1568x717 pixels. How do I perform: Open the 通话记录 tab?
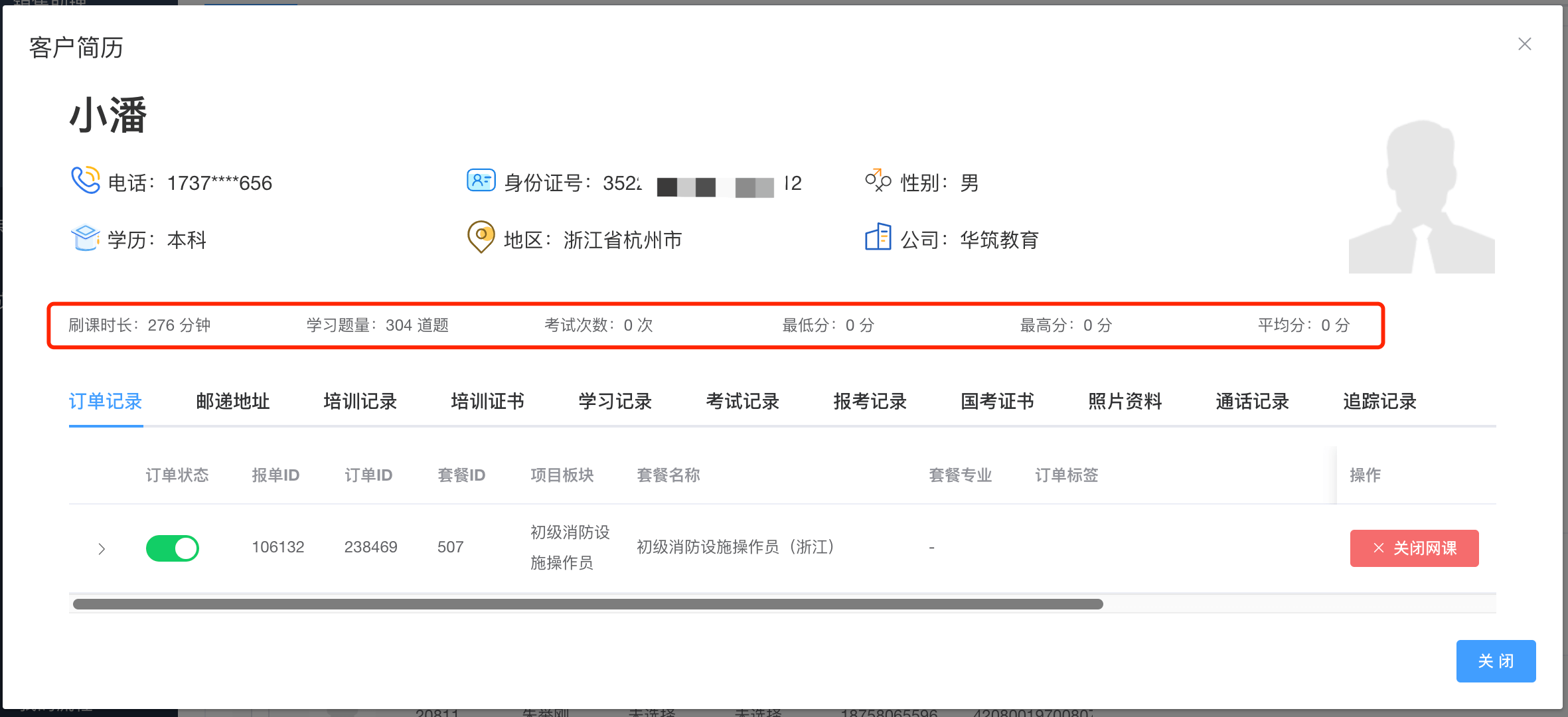coord(1253,402)
